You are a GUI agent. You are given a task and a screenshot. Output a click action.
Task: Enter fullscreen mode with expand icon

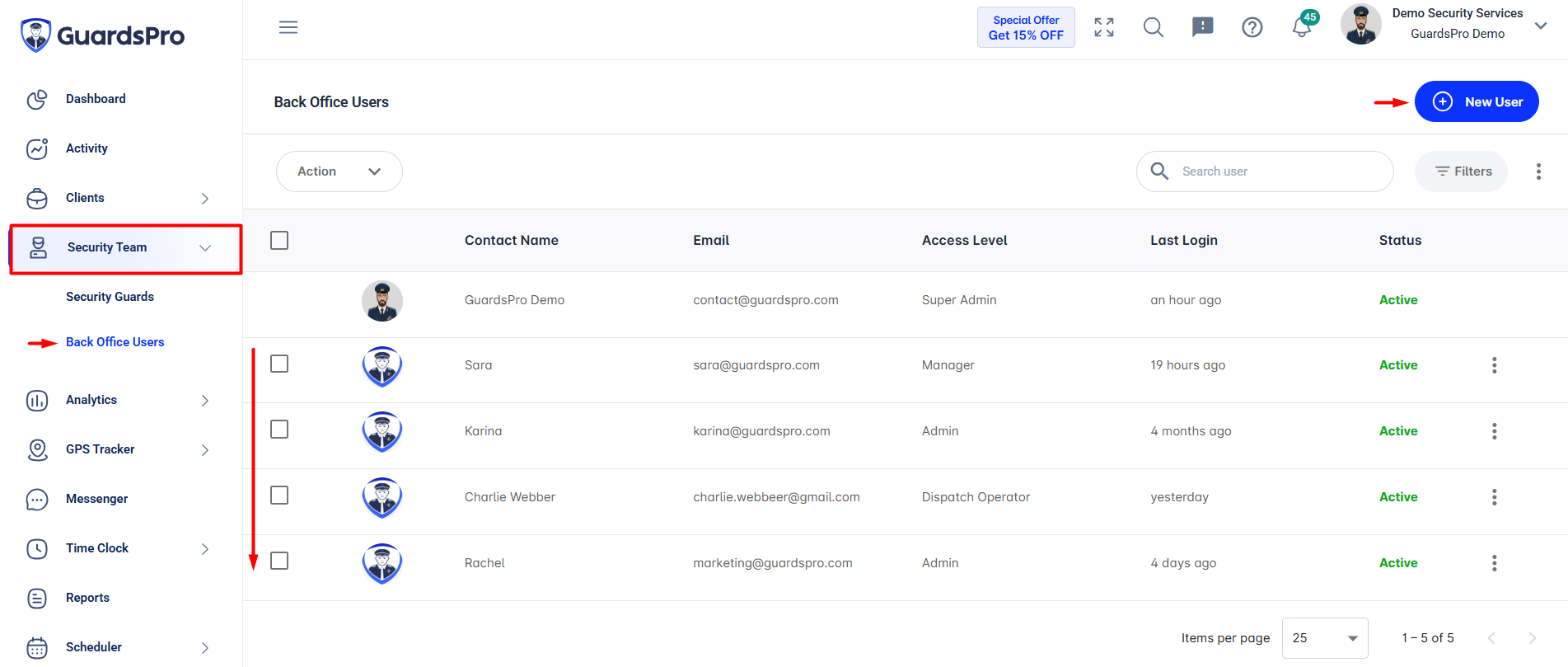(1104, 27)
